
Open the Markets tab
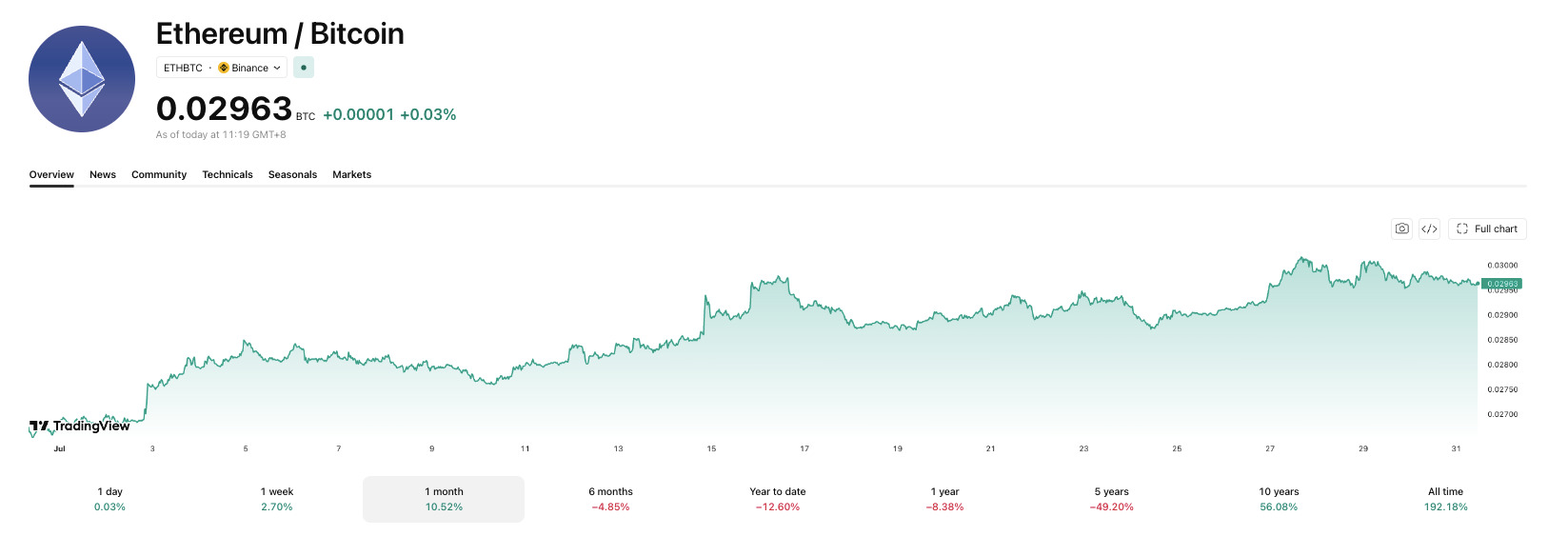pos(351,174)
